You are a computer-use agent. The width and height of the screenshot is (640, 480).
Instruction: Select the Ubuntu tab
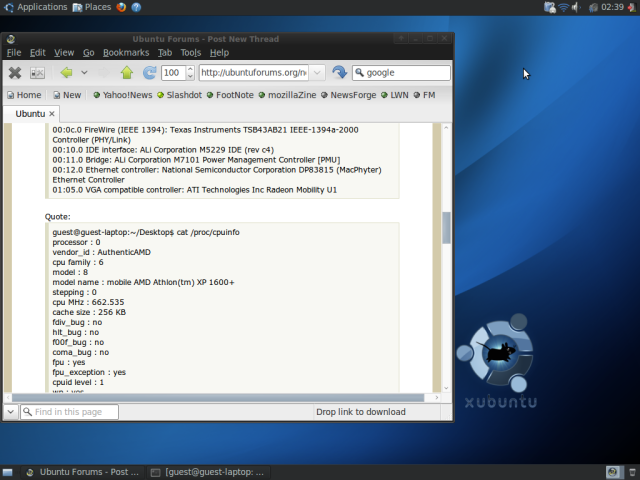pyautogui.click(x=30, y=114)
